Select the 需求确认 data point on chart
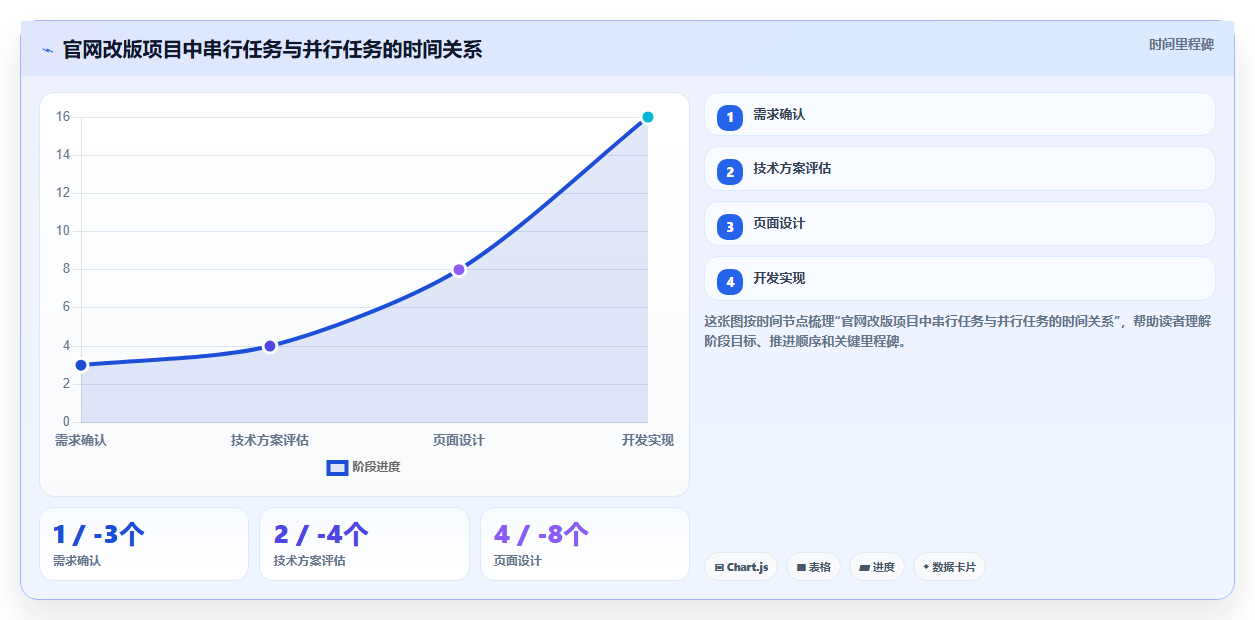Viewport: 1255px width, 620px height. tap(81, 365)
